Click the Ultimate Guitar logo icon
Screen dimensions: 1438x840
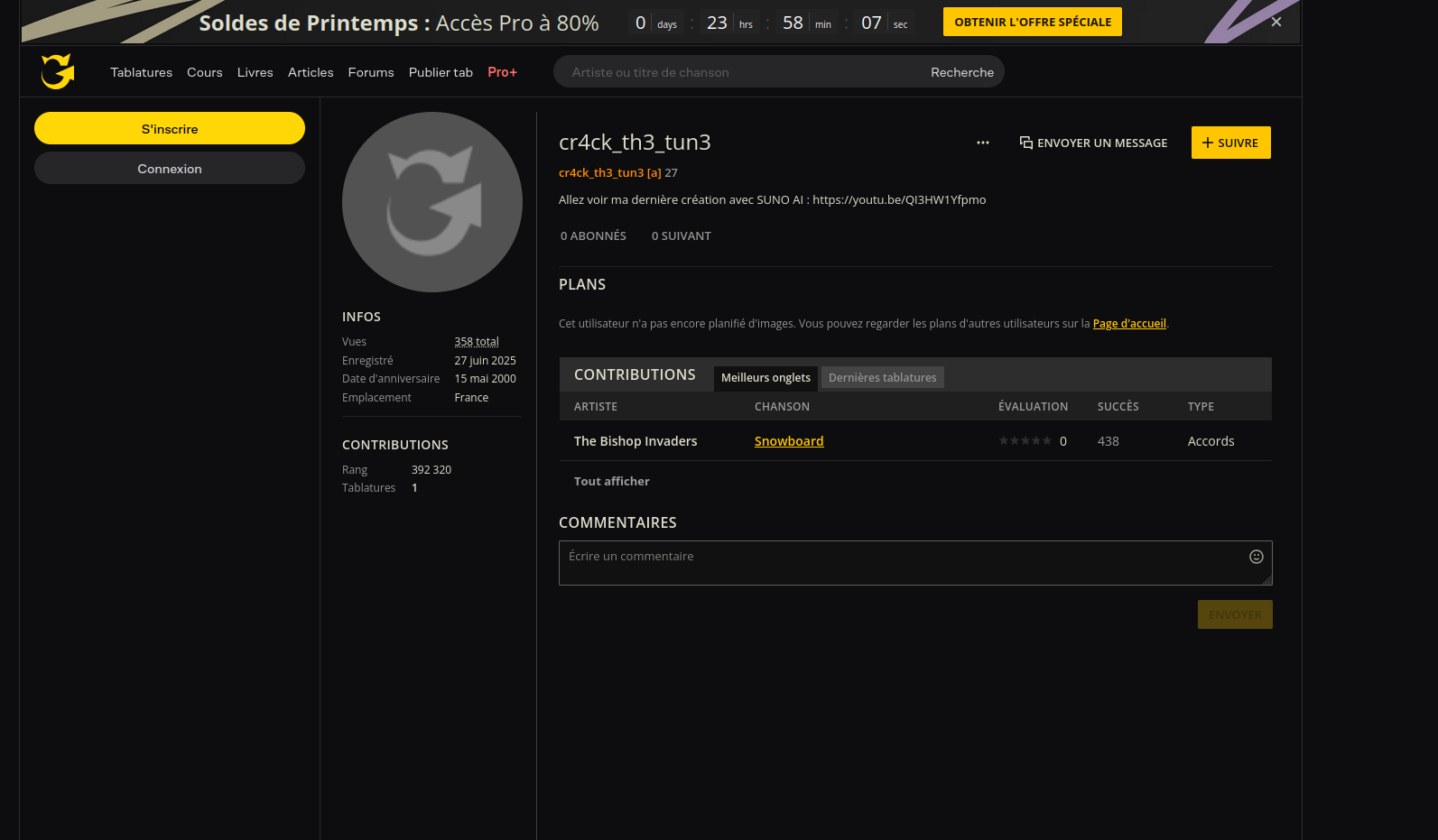[58, 71]
